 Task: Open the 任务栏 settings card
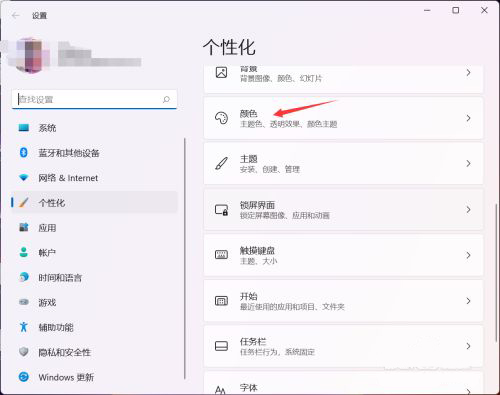coord(343,346)
